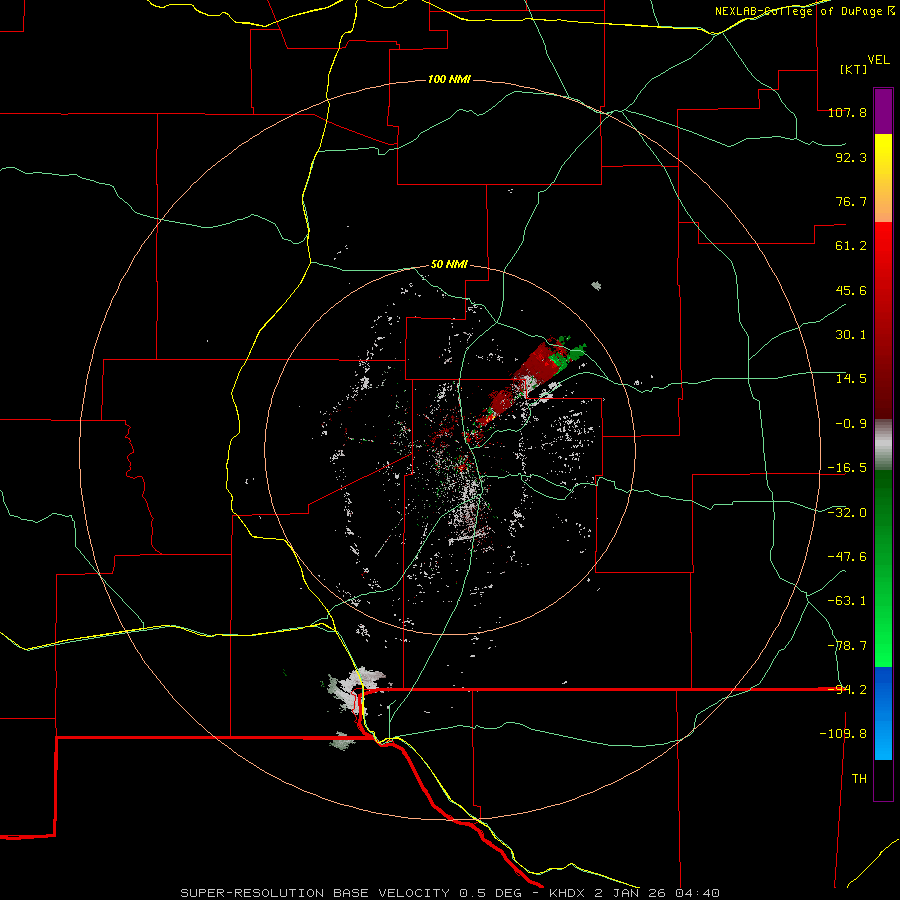Screen dimensions: 900x900
Task: Click the 45.6 velocity scale value
Action: click(x=851, y=290)
